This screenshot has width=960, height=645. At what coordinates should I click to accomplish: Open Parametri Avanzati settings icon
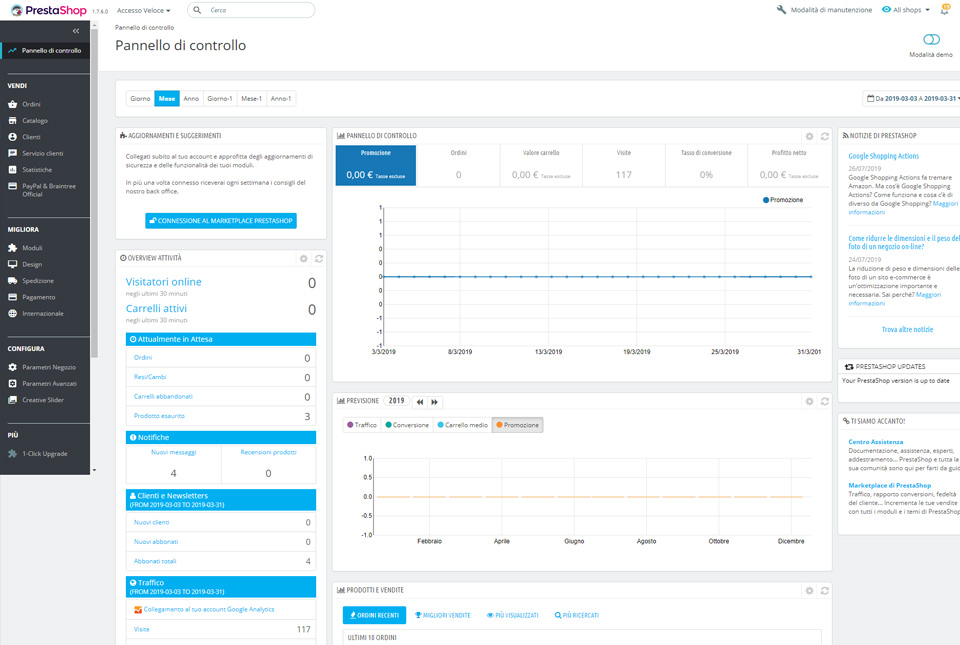(12, 384)
